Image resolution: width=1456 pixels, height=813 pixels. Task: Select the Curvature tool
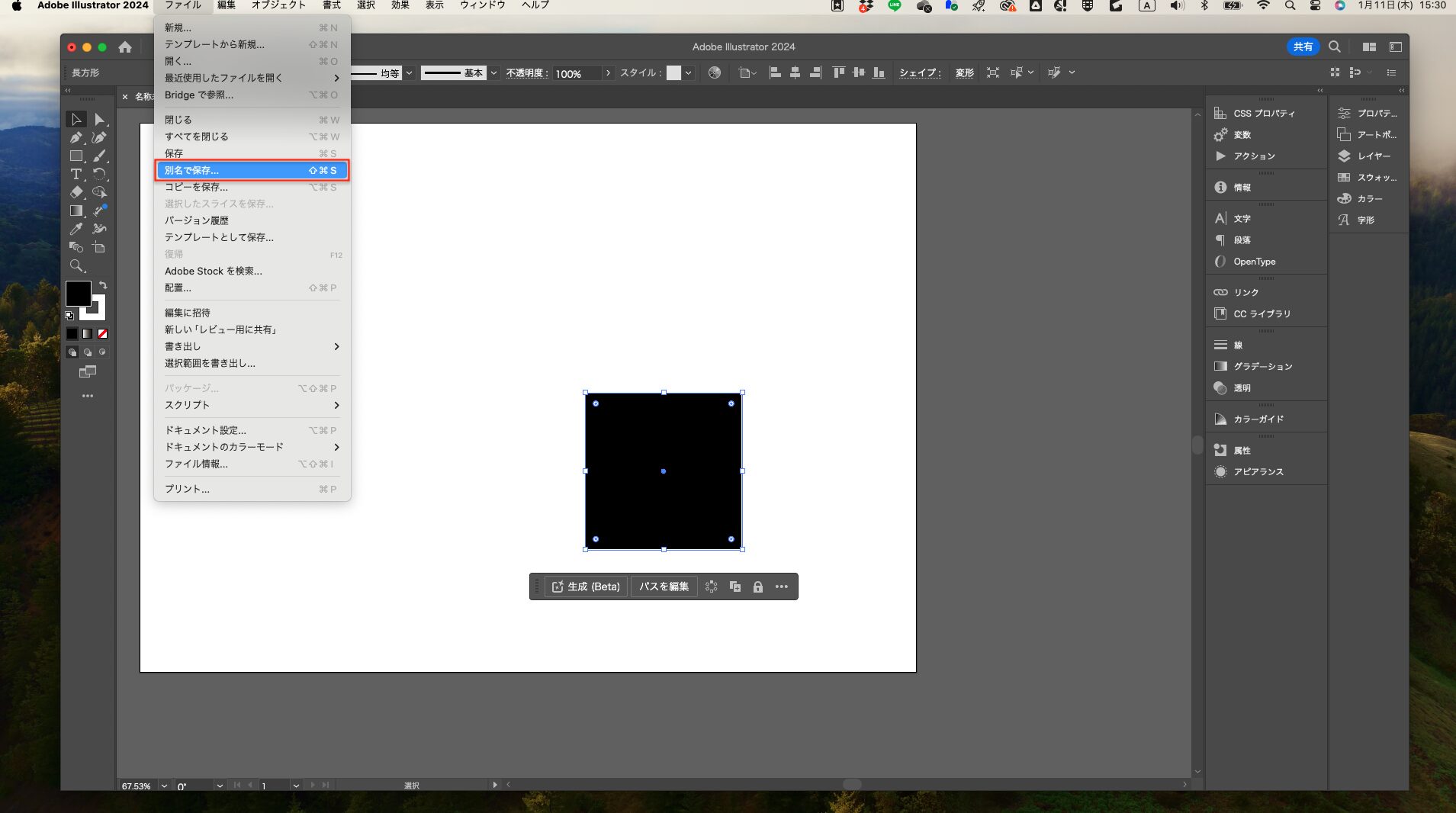[x=99, y=137]
